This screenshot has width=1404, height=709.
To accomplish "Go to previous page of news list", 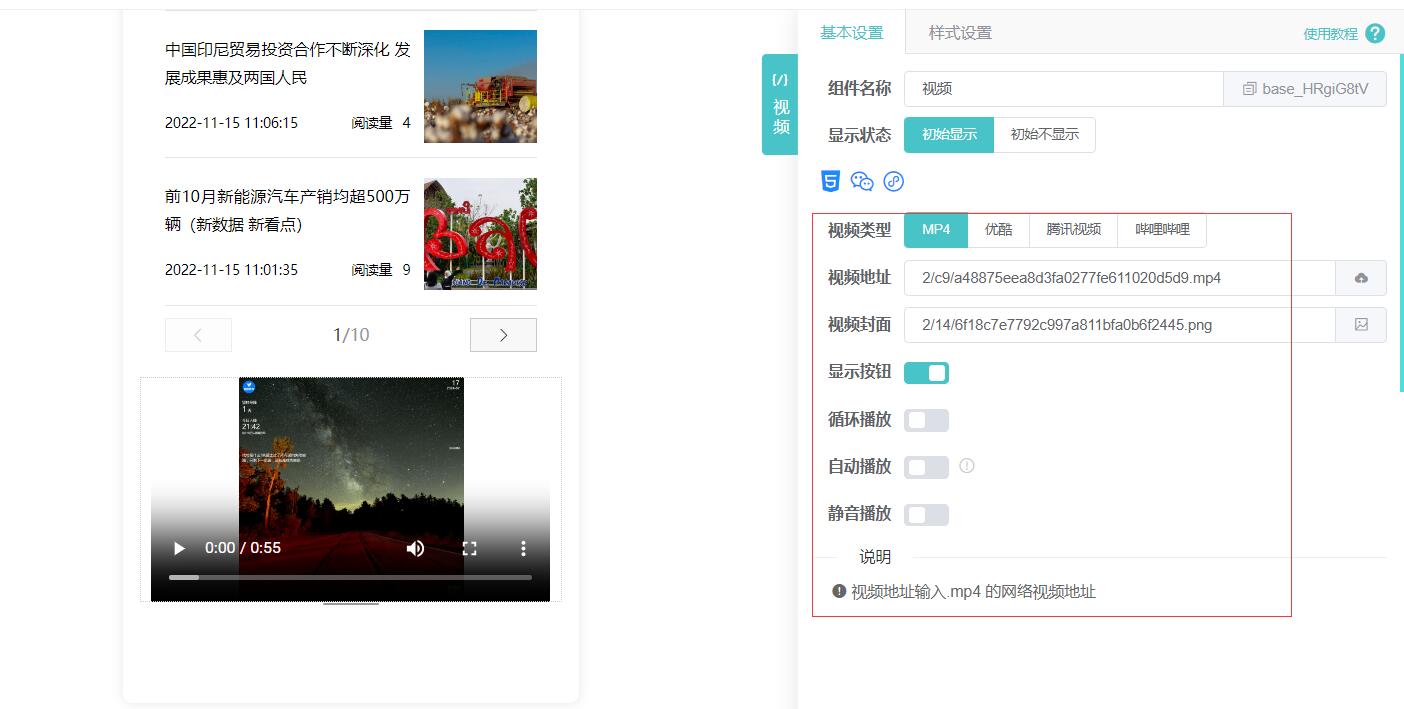I will pyautogui.click(x=198, y=335).
